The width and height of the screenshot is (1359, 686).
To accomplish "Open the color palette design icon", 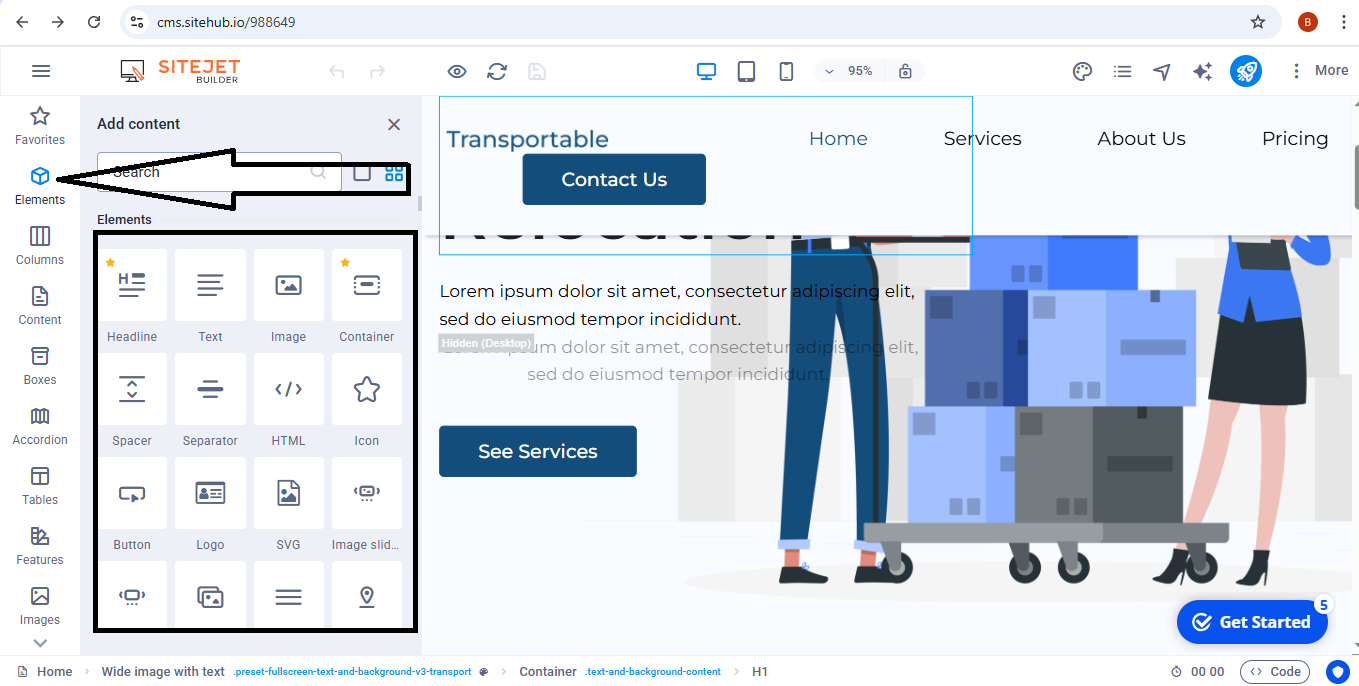I will tap(1082, 71).
